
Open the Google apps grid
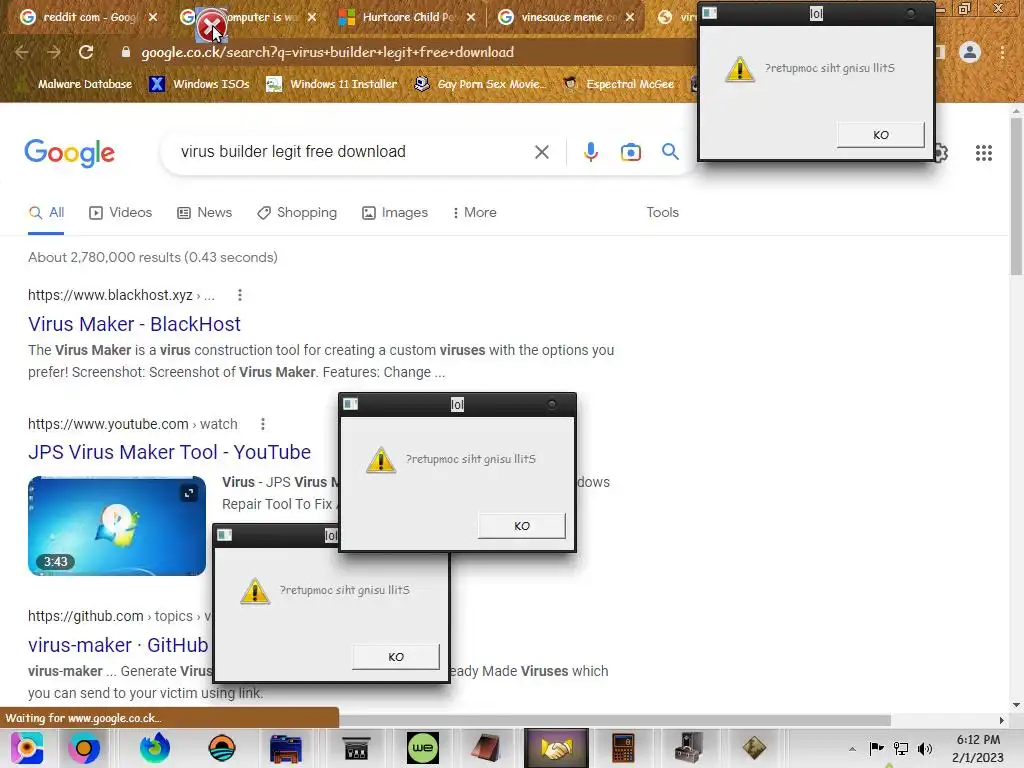tap(984, 153)
